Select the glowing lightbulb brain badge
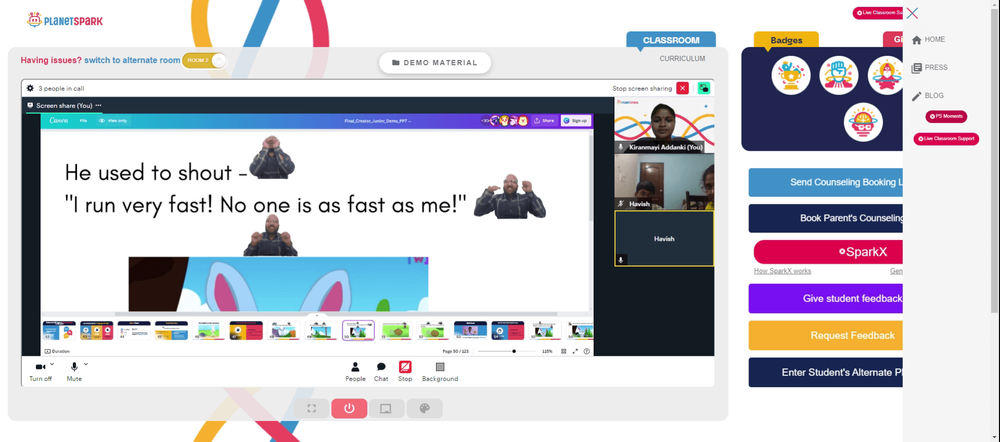Image resolution: width=1000 pixels, height=442 pixels. point(863,122)
